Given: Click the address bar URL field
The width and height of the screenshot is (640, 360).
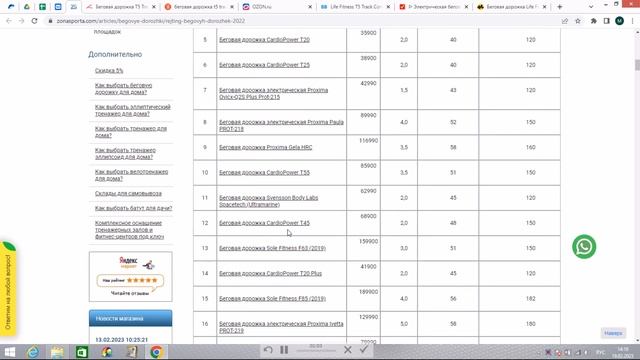Looking at the screenshot, I should (301, 21).
